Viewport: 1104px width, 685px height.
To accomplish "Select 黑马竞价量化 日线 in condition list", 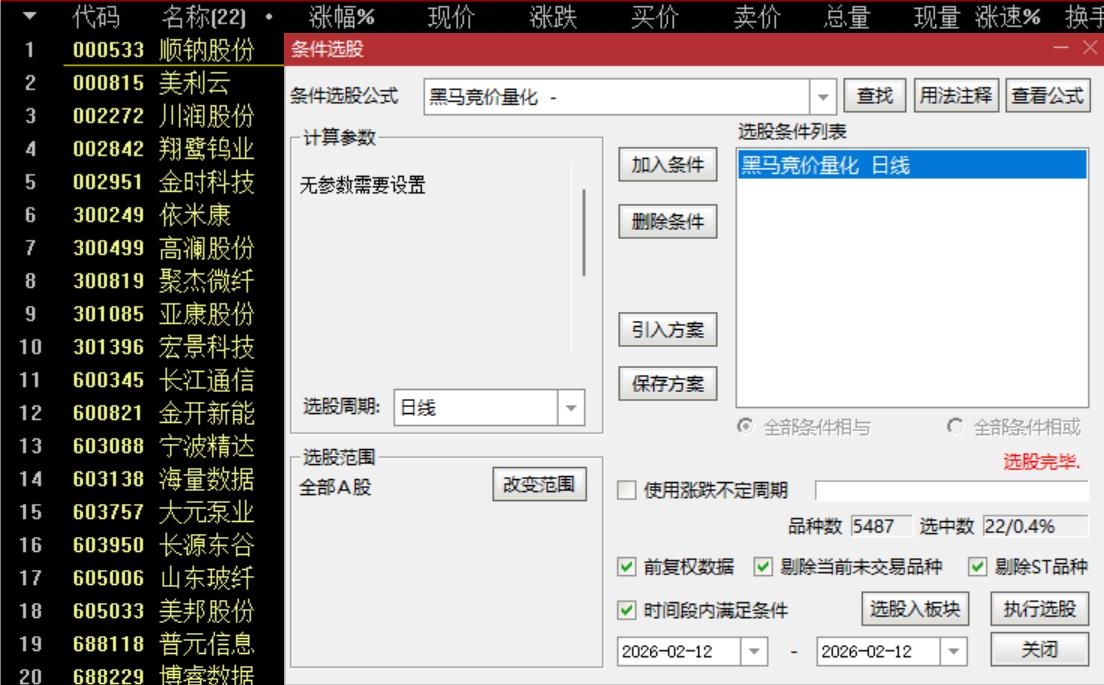I will [x=912, y=165].
